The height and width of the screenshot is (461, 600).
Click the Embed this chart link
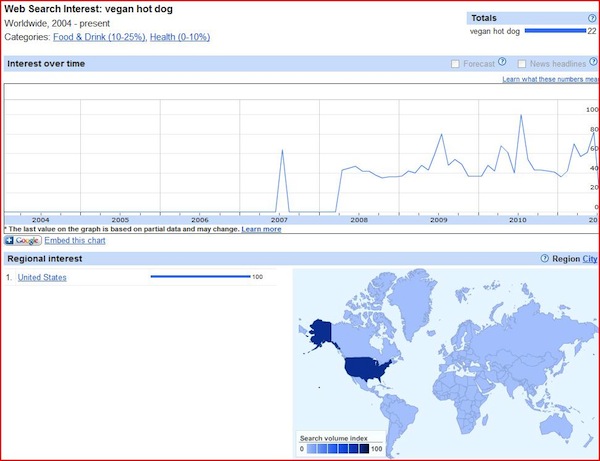[x=75, y=241]
